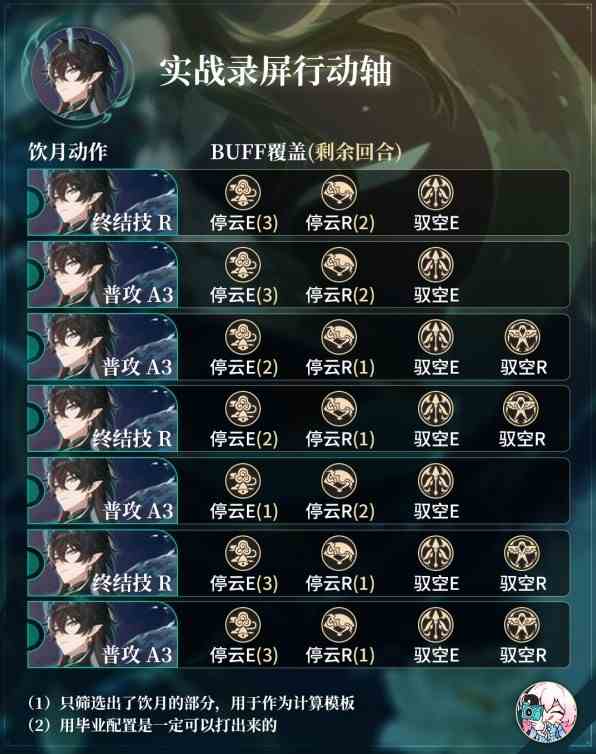Click the 停云E(1) icon in fifth row
The height and width of the screenshot is (754, 596).
click(243, 481)
